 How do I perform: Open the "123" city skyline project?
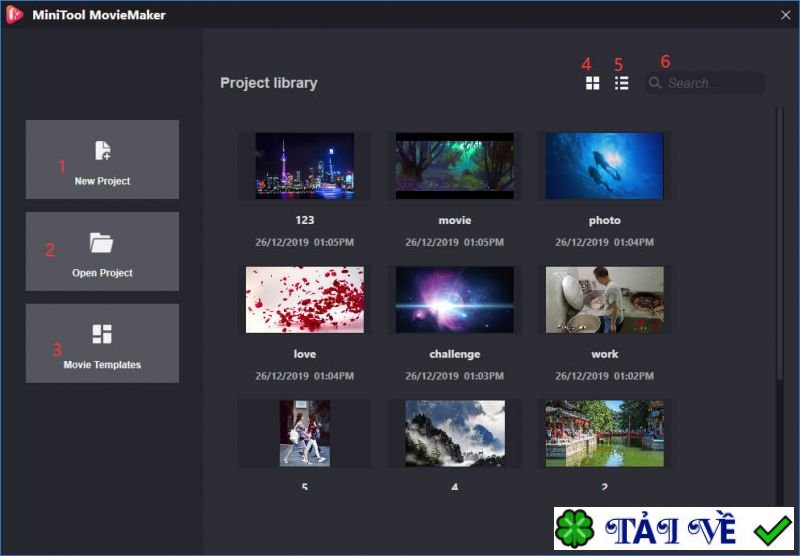305,166
